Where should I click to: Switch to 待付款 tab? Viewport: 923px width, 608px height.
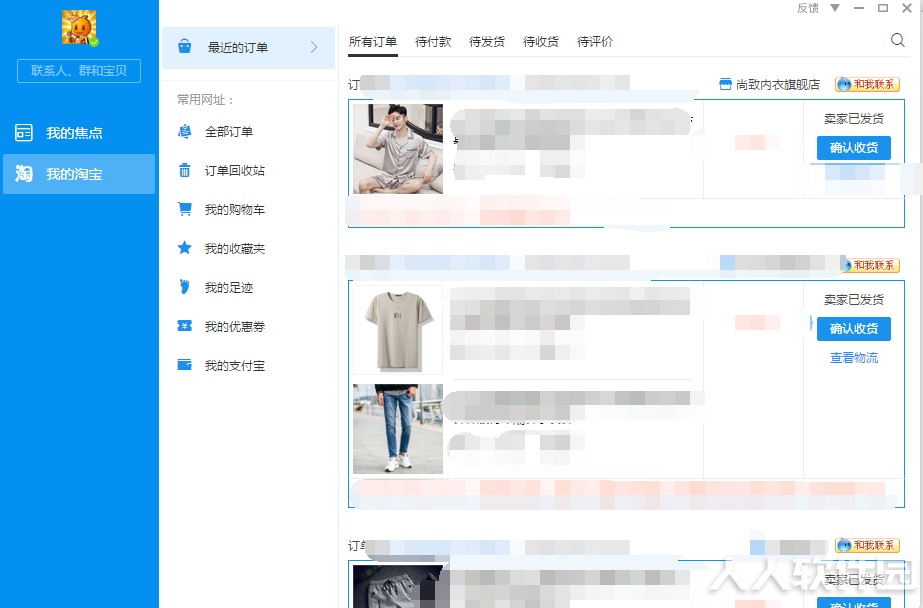tap(433, 42)
